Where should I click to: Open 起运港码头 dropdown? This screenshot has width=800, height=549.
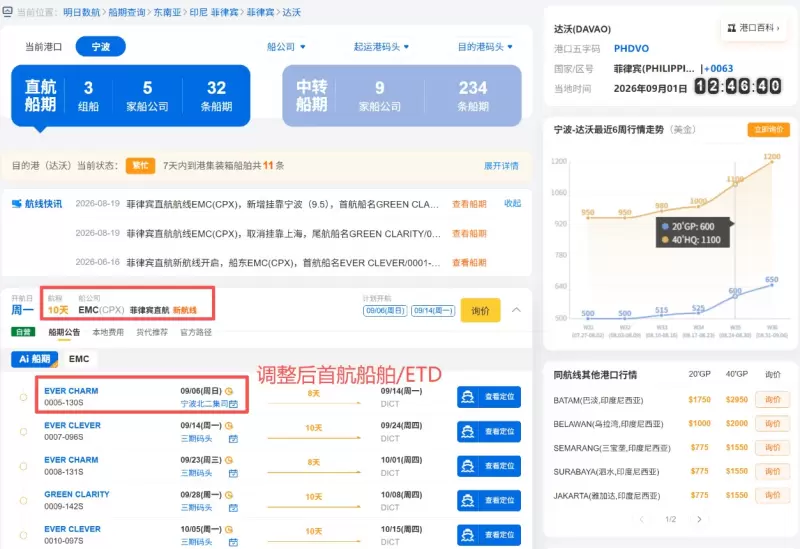tap(382, 47)
